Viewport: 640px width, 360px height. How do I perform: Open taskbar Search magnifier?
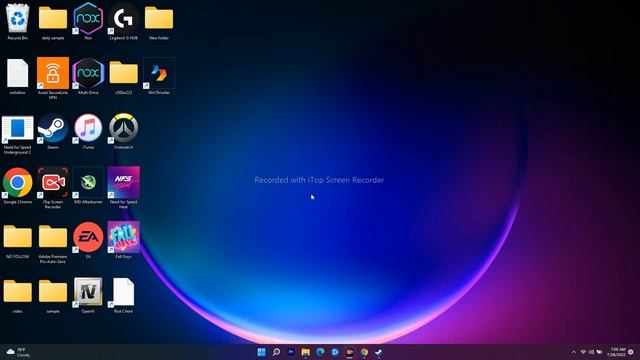point(276,352)
